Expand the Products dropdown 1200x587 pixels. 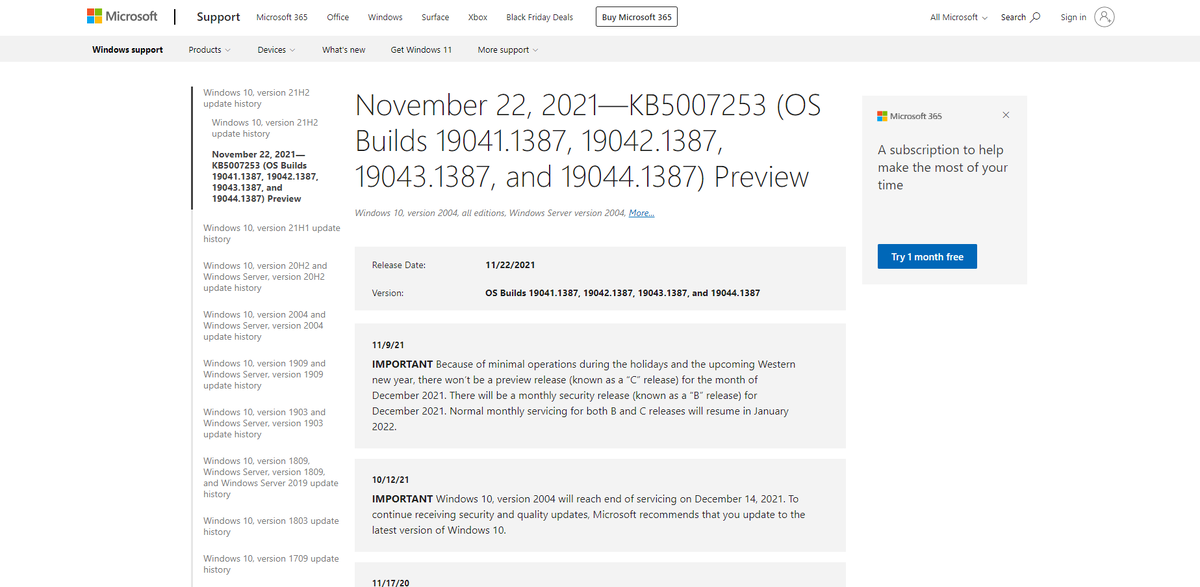coord(209,50)
